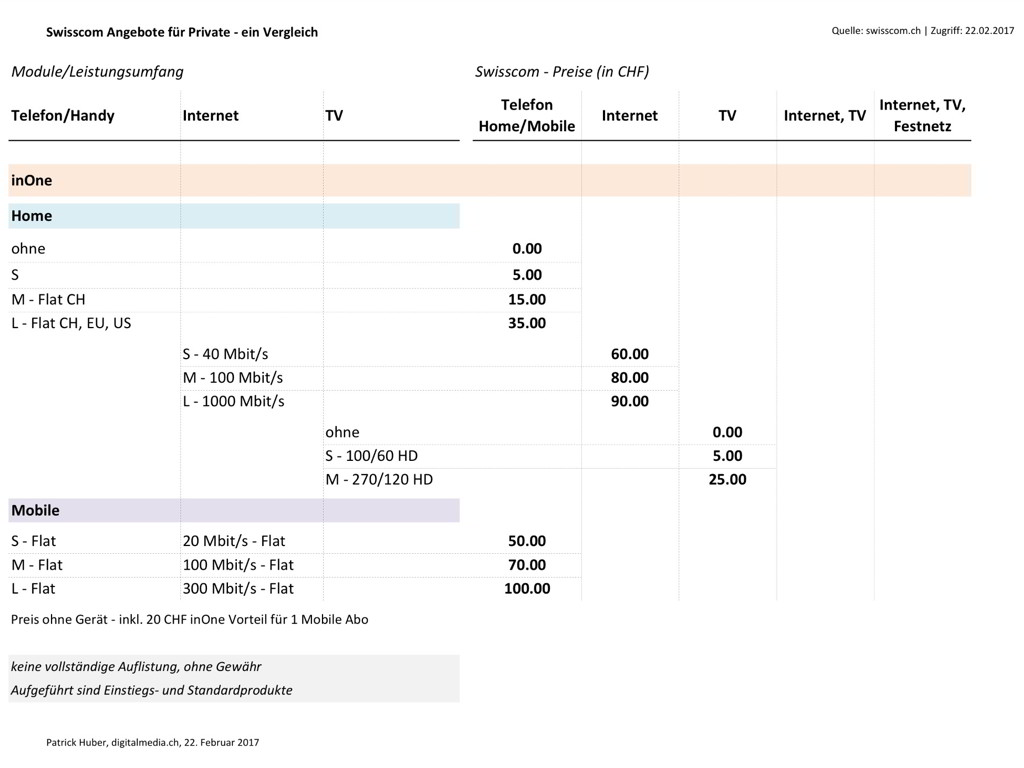The width and height of the screenshot is (1024, 768).
Task: Click the price '70.00'
Action: [527, 565]
